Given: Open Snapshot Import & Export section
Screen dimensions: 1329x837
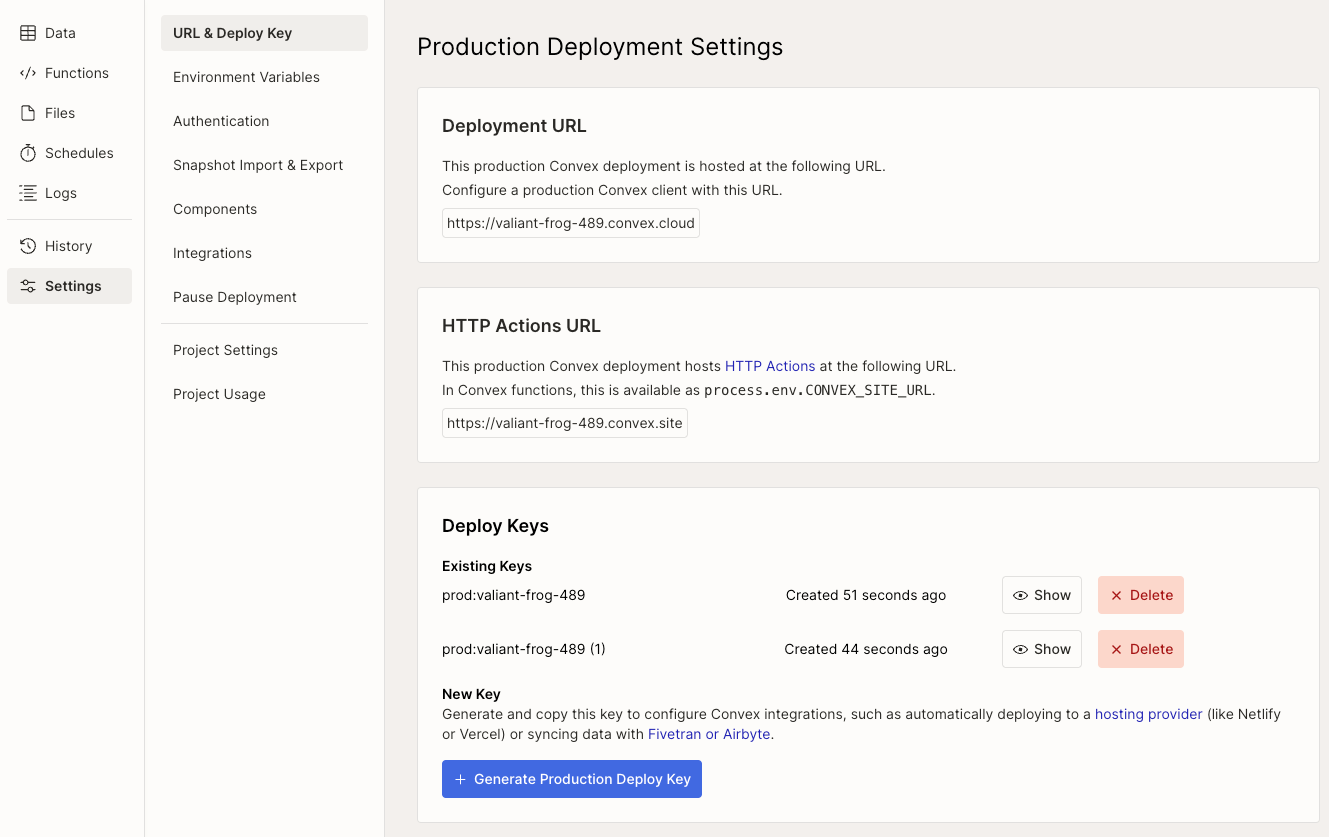Looking at the screenshot, I should tap(258, 165).
